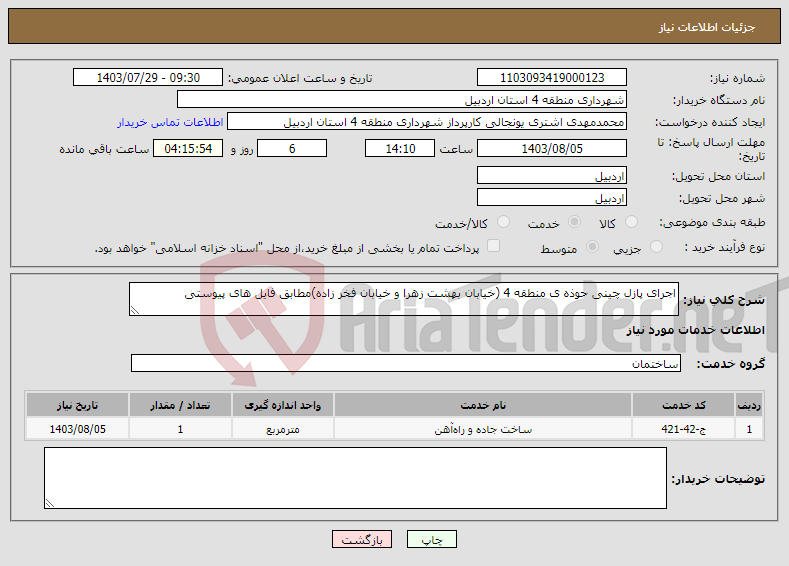The height and width of the screenshot is (566, 789).
Task: Click service code cell ج-42-421
Action: click(683, 429)
